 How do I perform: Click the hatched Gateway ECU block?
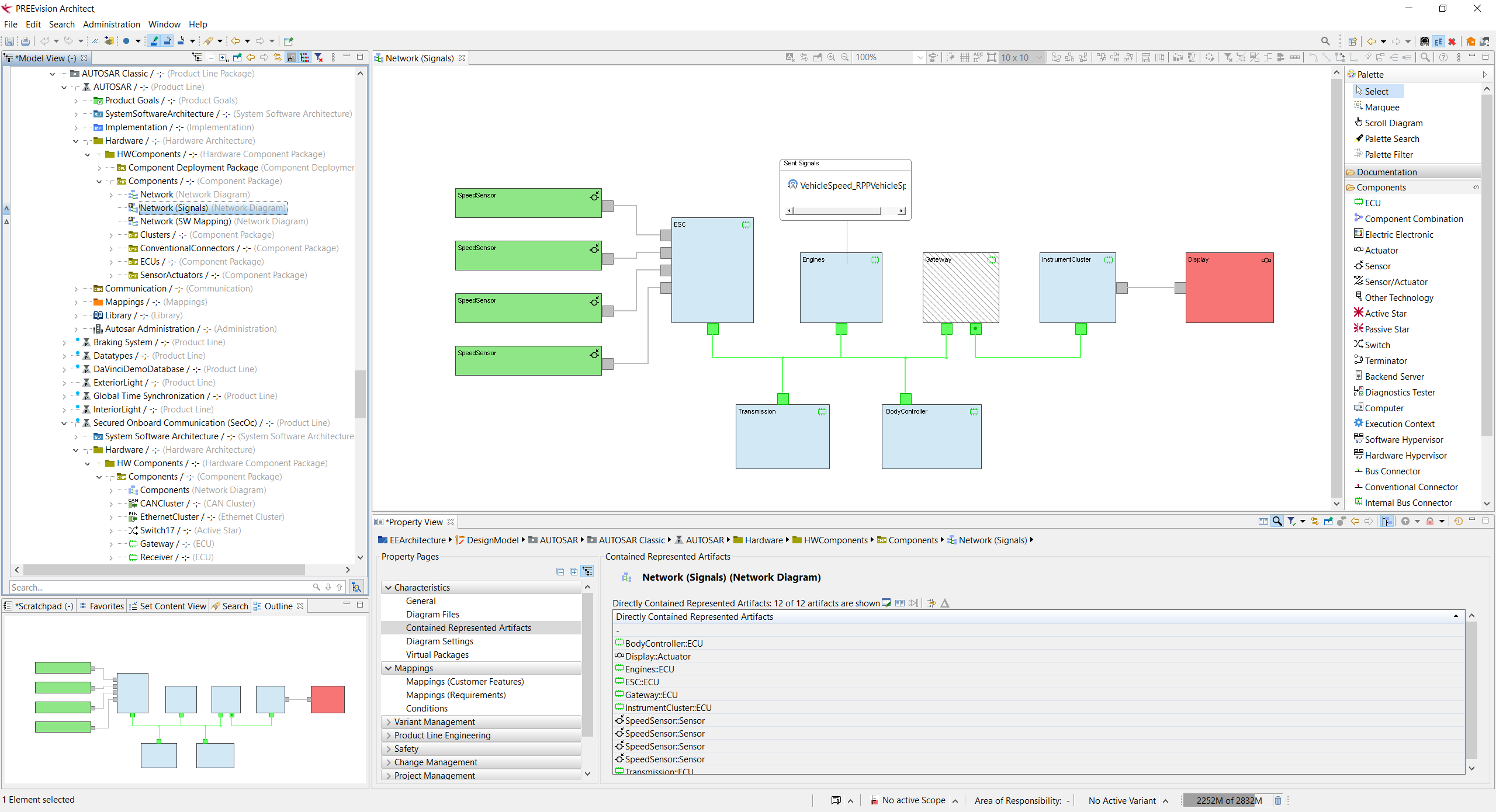click(x=961, y=287)
